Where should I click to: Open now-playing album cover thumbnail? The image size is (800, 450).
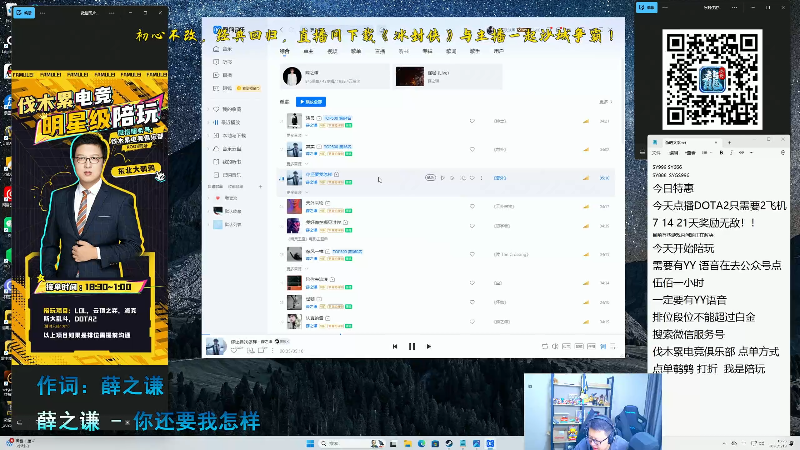click(x=216, y=346)
